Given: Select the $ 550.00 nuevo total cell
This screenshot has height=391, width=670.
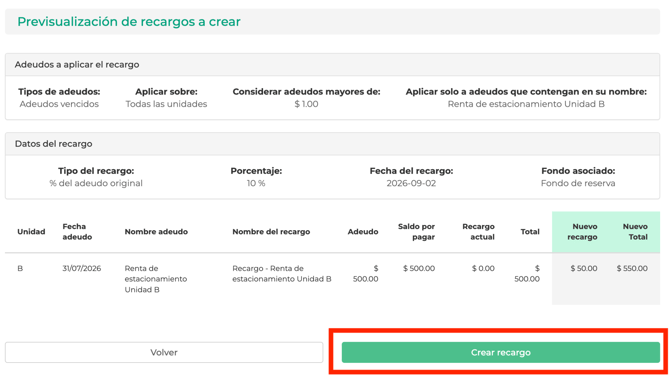Looking at the screenshot, I should 632,268.
